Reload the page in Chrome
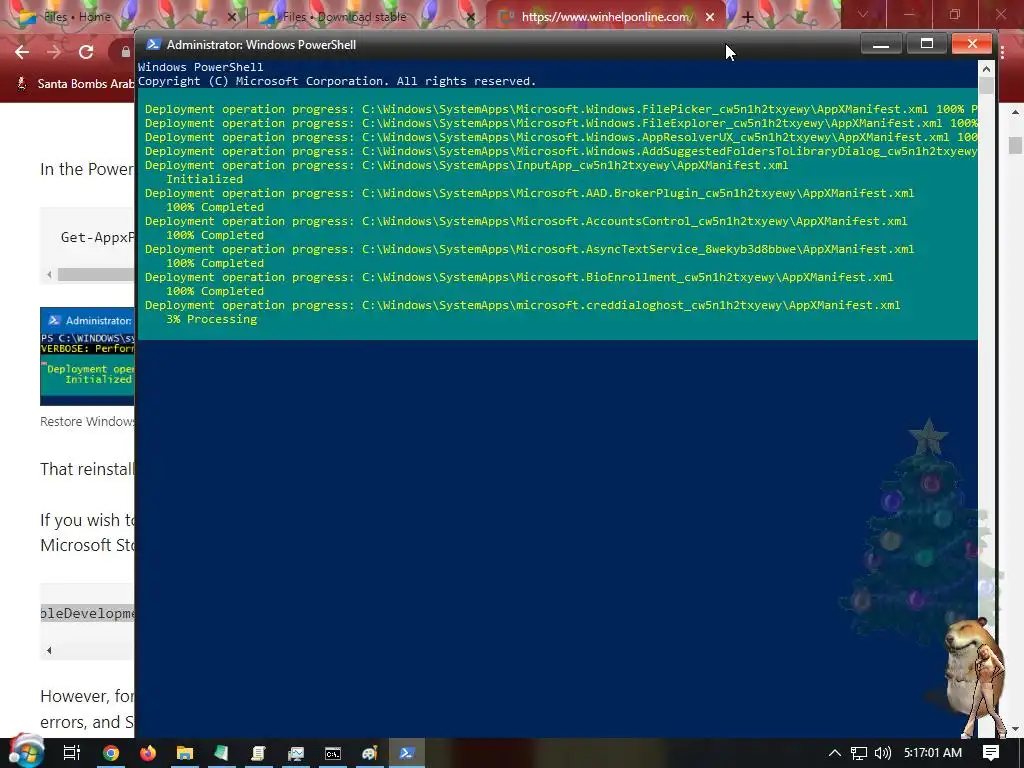The height and width of the screenshot is (768, 1024). point(86,52)
